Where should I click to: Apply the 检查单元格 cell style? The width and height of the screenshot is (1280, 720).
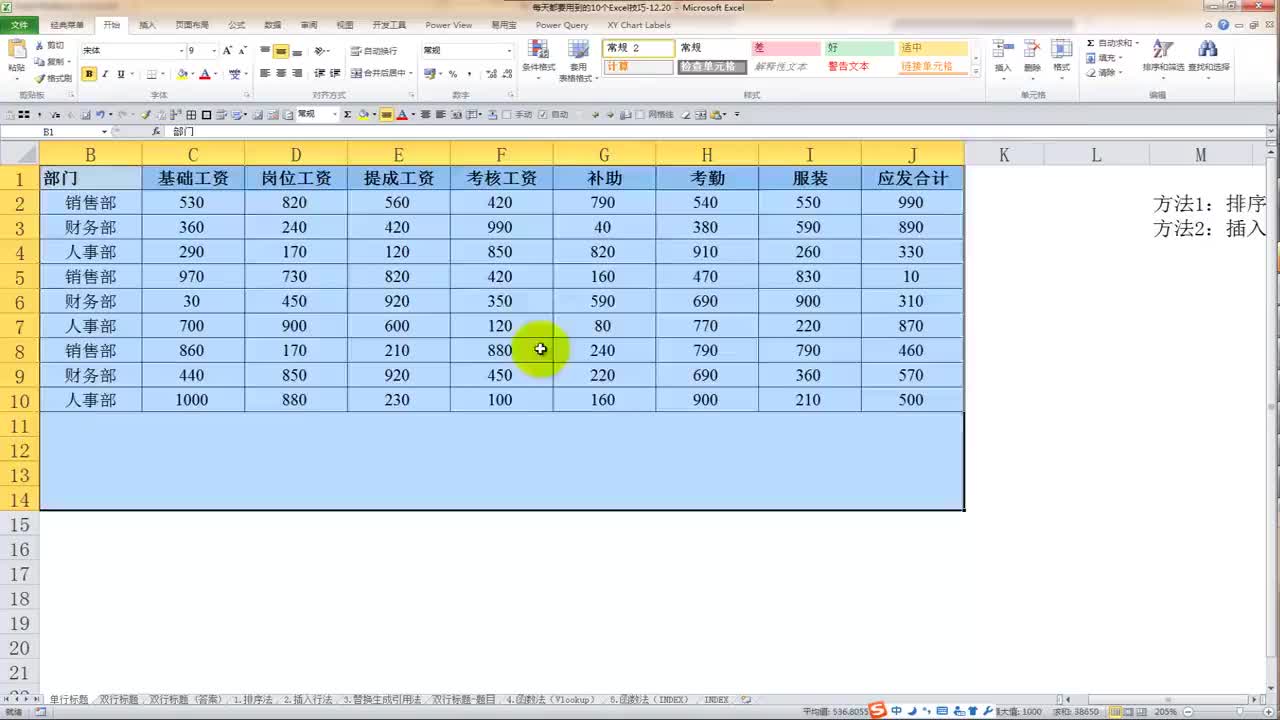[711, 67]
